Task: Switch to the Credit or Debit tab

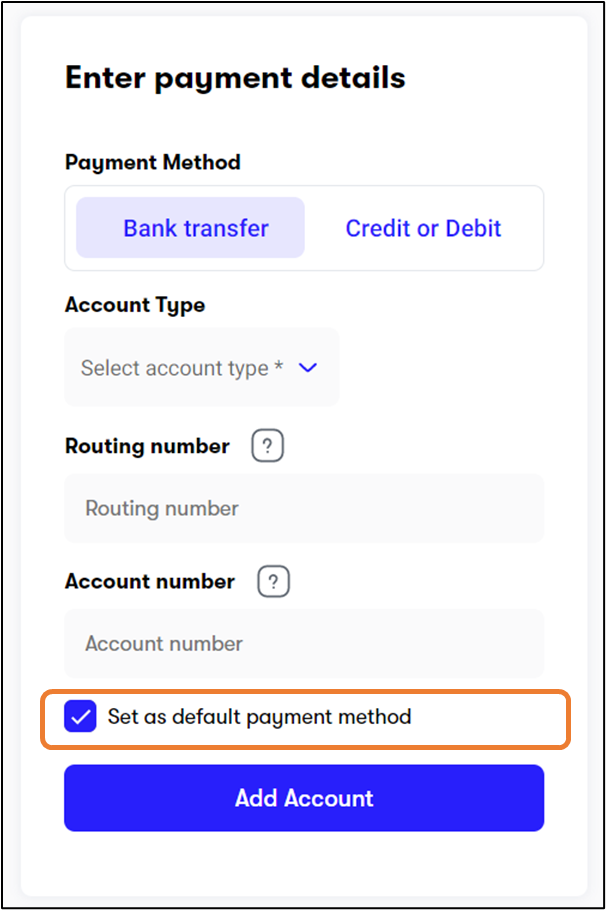Action: [x=423, y=228]
